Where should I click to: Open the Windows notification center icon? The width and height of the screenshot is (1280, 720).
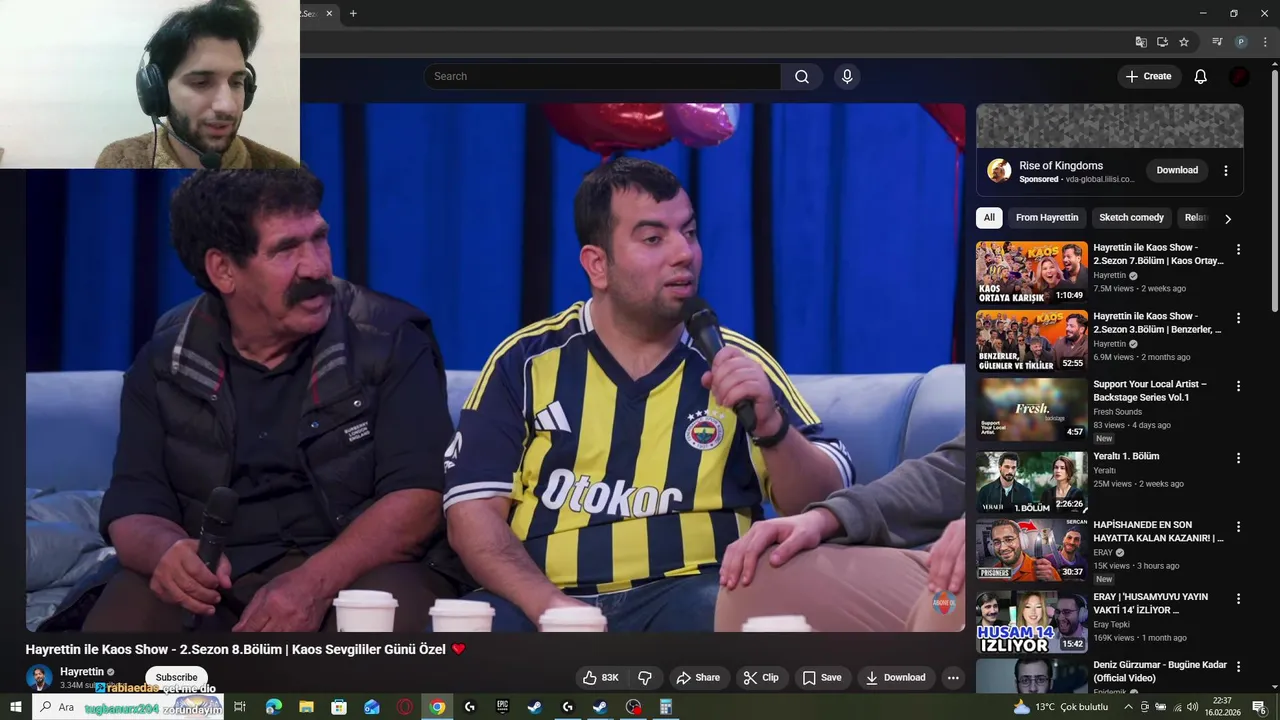click(x=1259, y=707)
